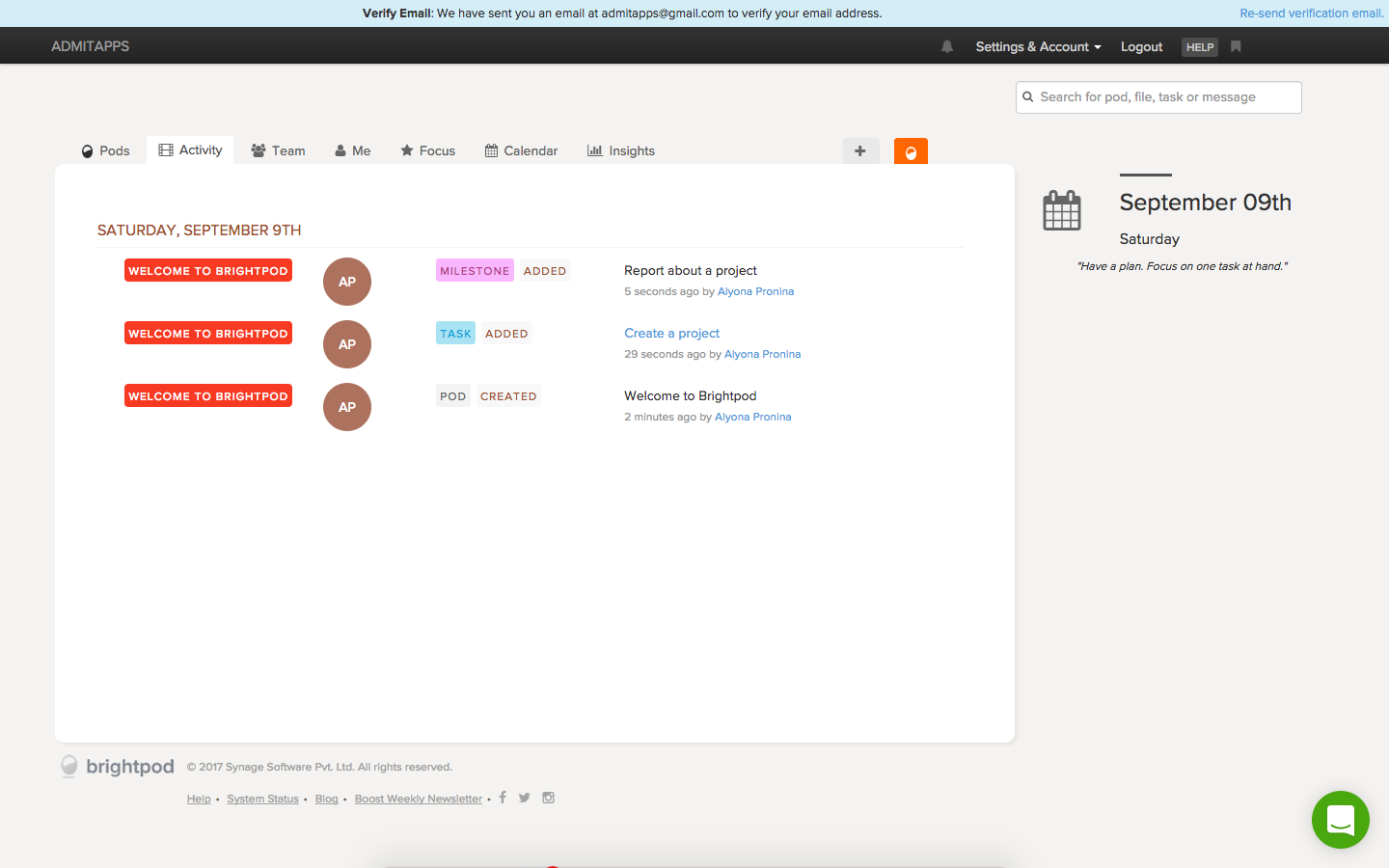Click the plus add button
This screenshot has height=868, width=1389.
tap(860, 151)
